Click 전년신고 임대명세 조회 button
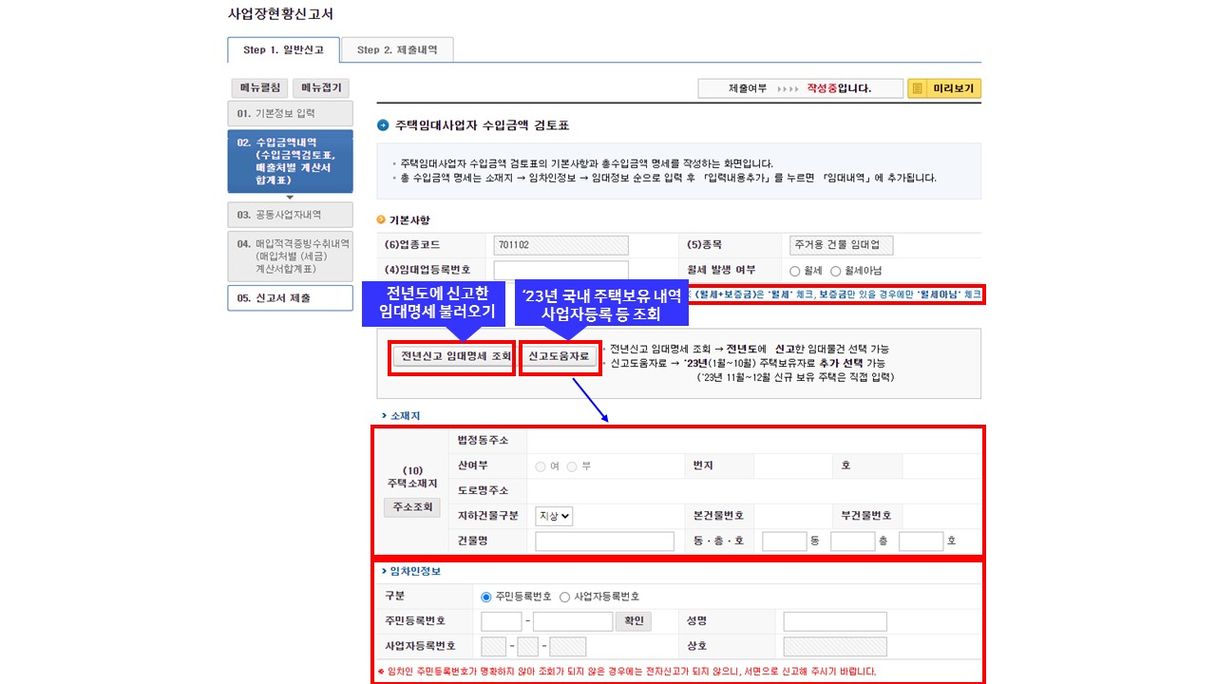Viewport: 1216px width, 684px height. point(455,356)
